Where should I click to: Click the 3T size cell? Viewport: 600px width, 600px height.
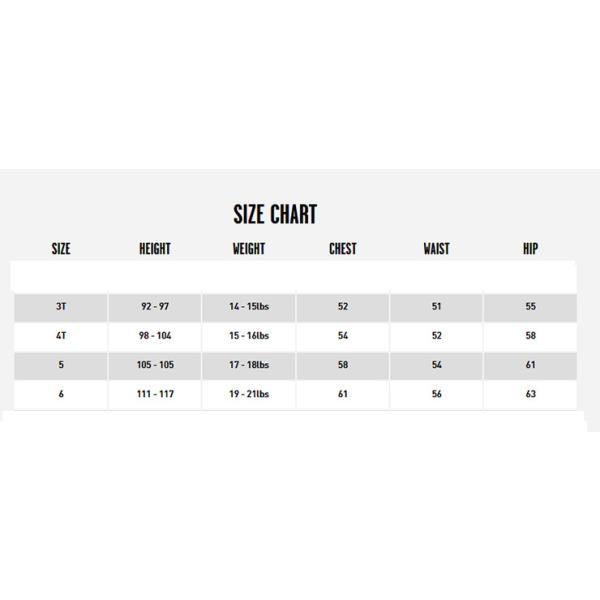coord(61,307)
